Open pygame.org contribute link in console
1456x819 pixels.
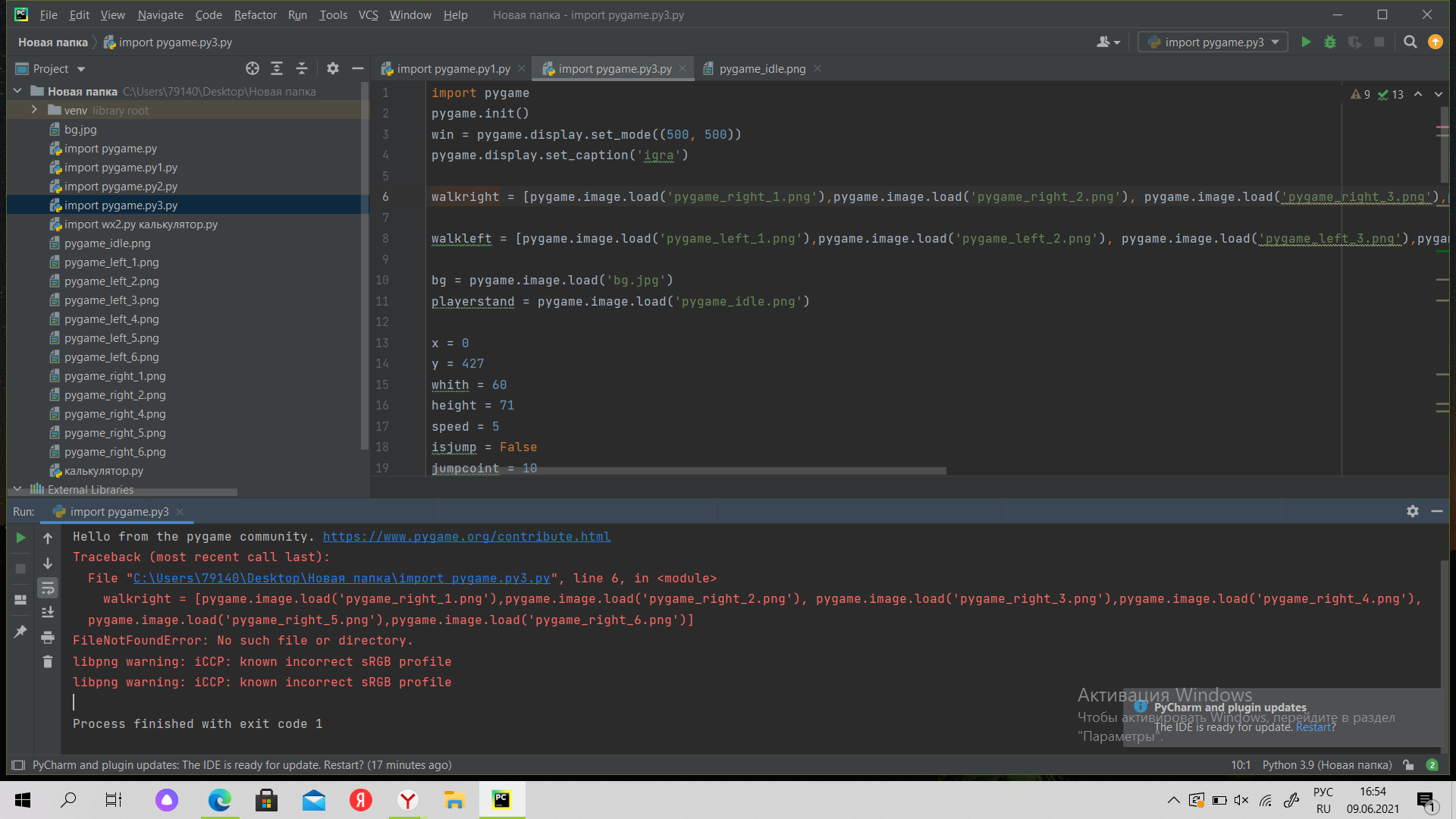pos(466,537)
